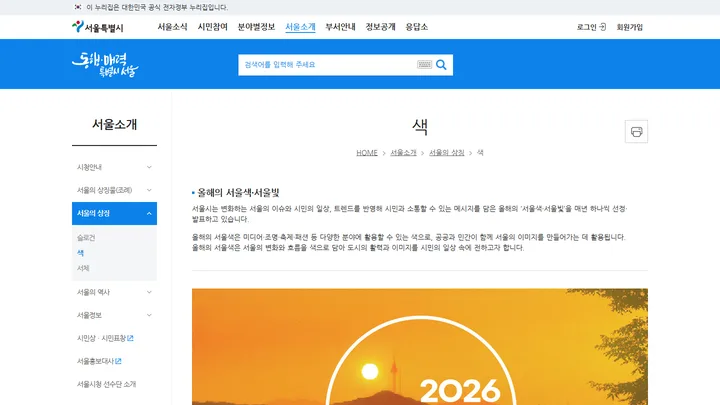Expand the 시청안내 sidebar section
Screen dimensions: 720x405
coord(114,167)
